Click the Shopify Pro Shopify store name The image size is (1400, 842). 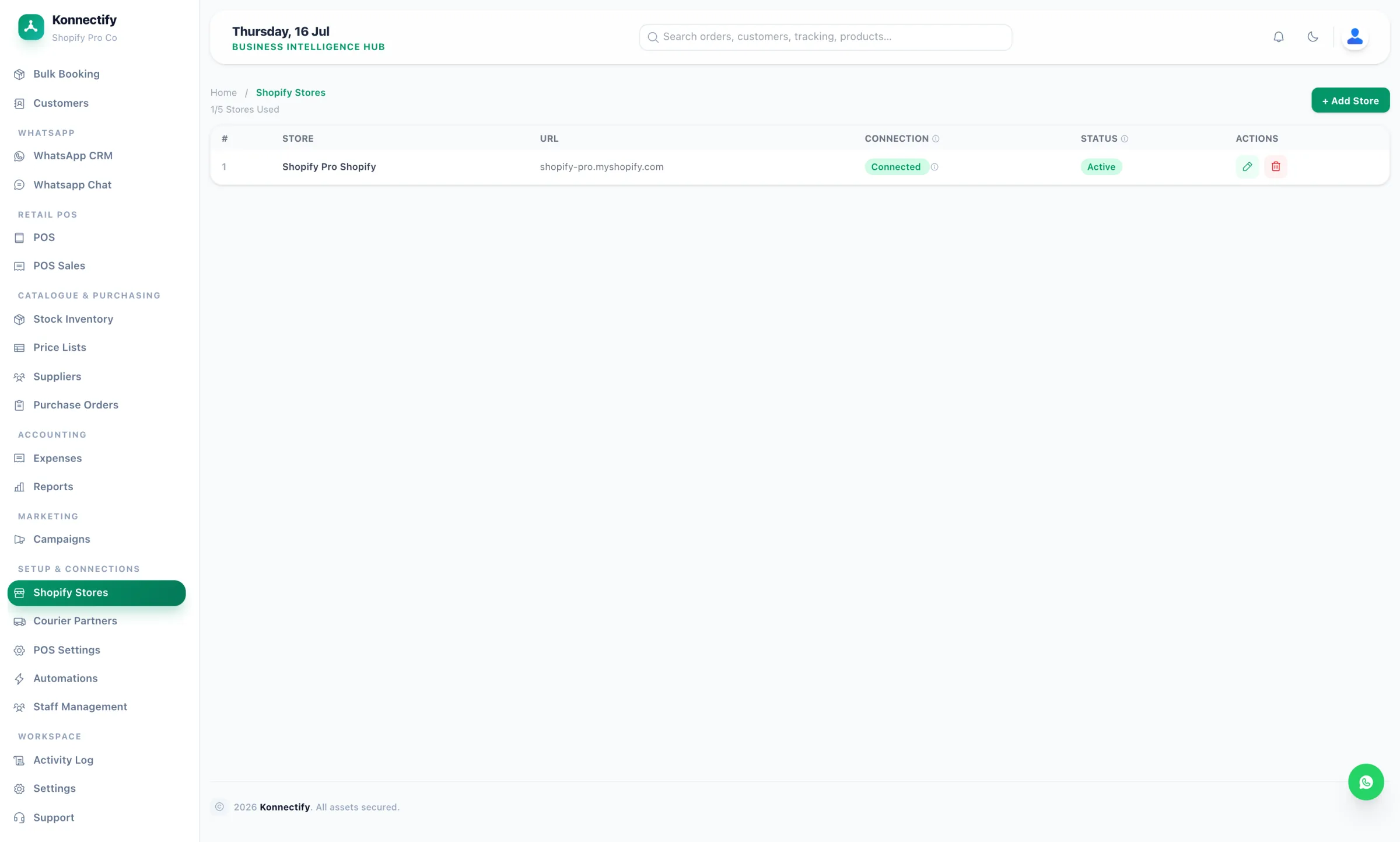click(329, 167)
